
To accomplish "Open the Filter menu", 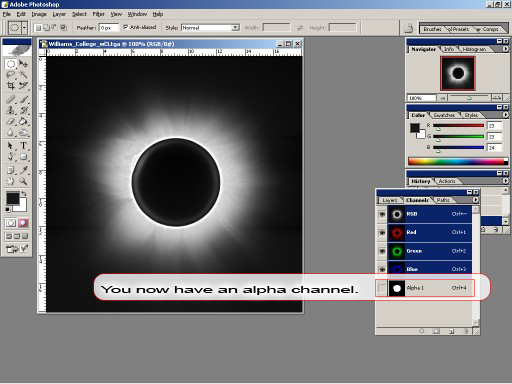I will coord(98,14).
